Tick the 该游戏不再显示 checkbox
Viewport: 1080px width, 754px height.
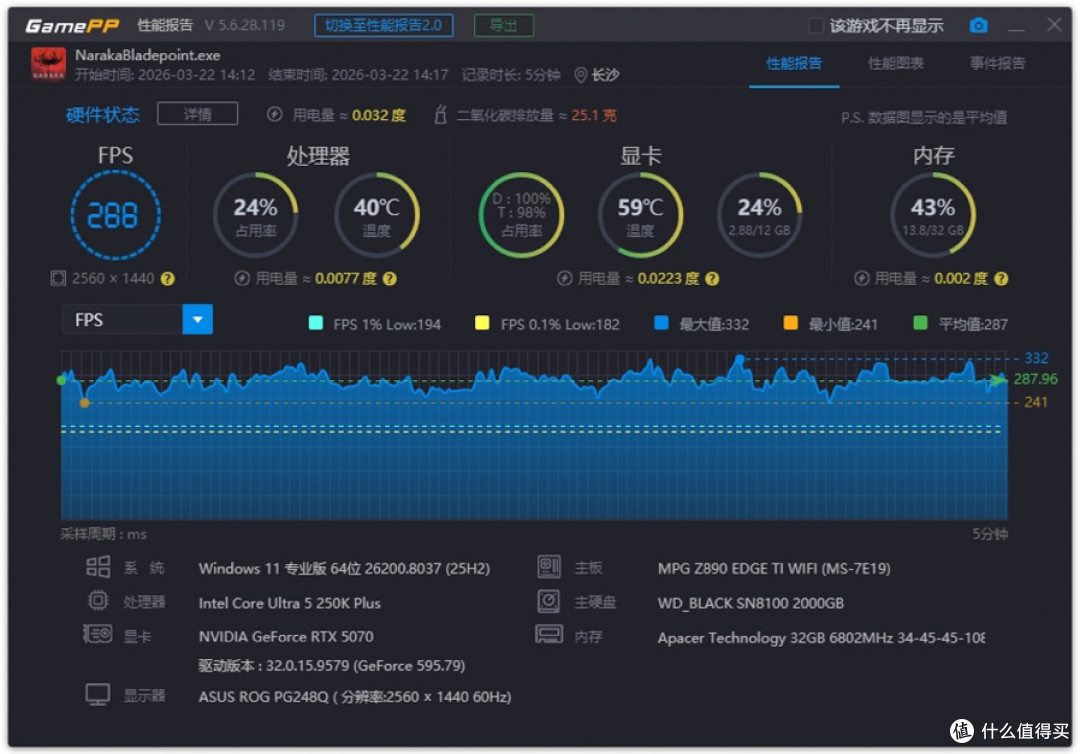click(816, 26)
